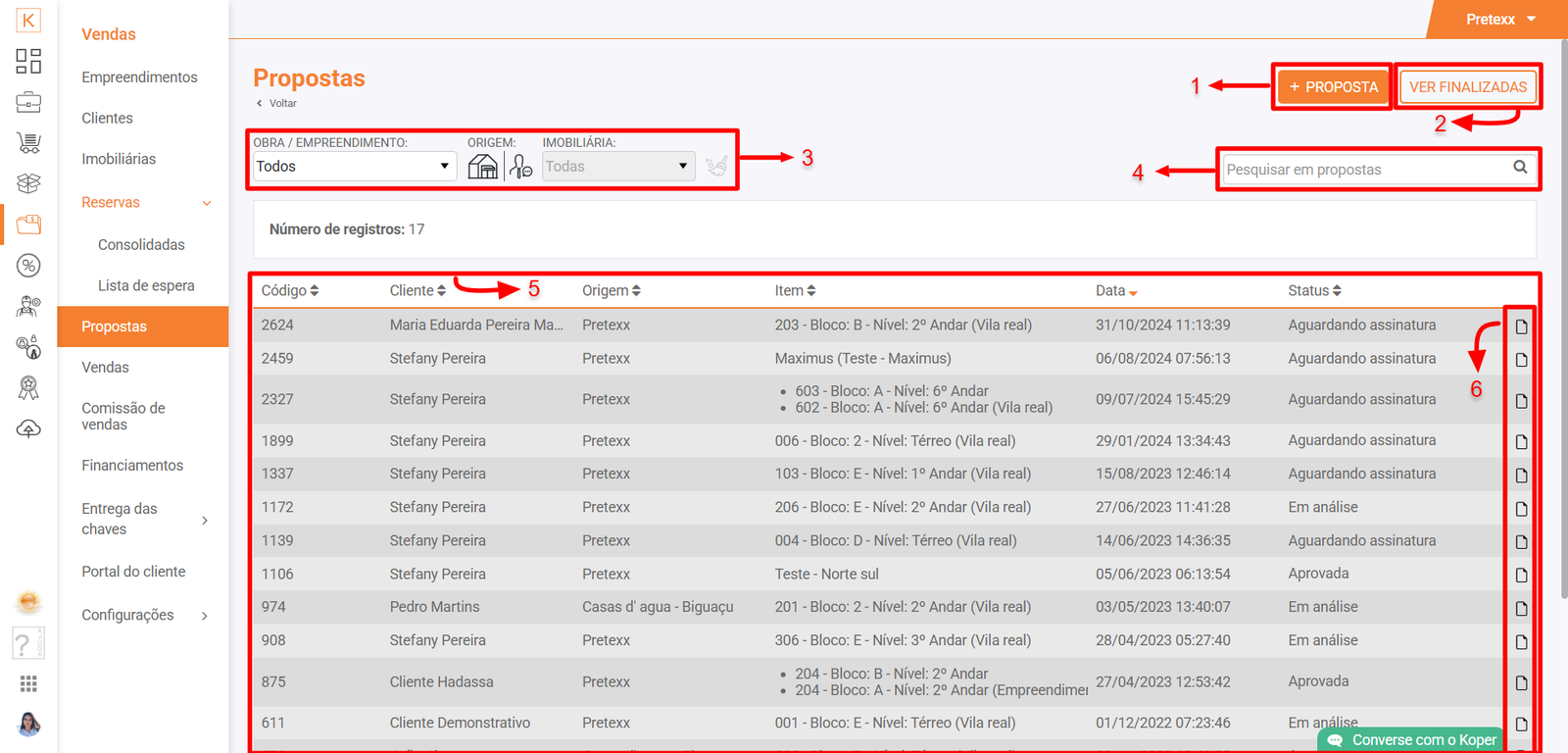Click the VER FINALIZADAS button
Viewport: 1568px width, 753px height.
tap(1467, 87)
